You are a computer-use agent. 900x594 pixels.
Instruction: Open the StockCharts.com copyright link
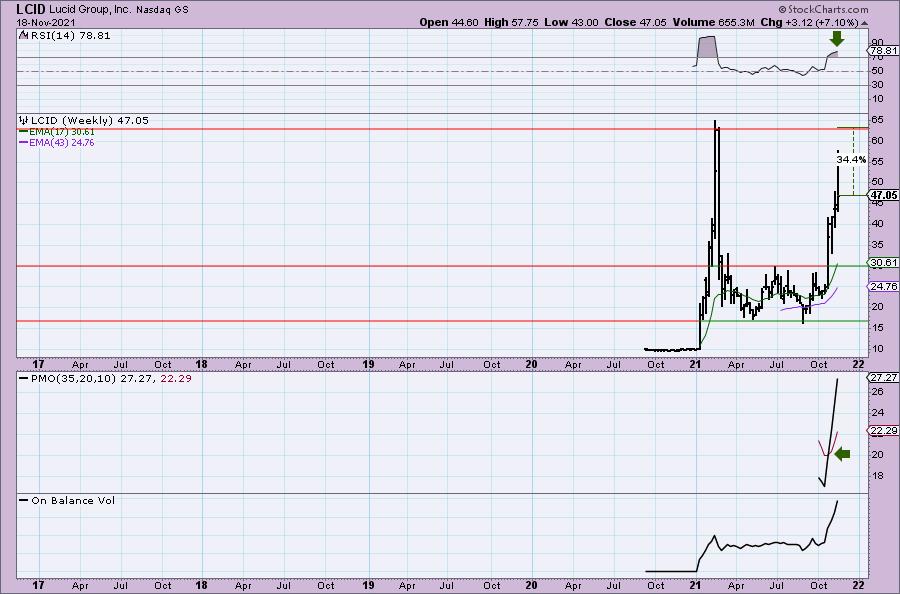click(x=824, y=9)
